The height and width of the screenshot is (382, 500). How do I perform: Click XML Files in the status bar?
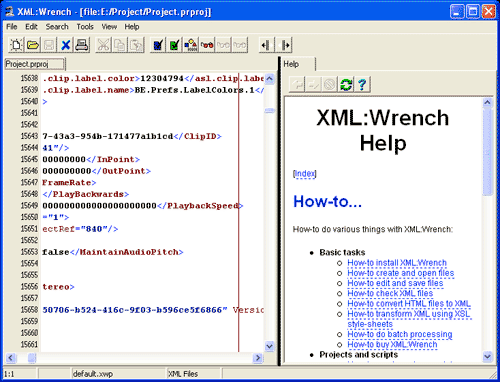(183, 374)
